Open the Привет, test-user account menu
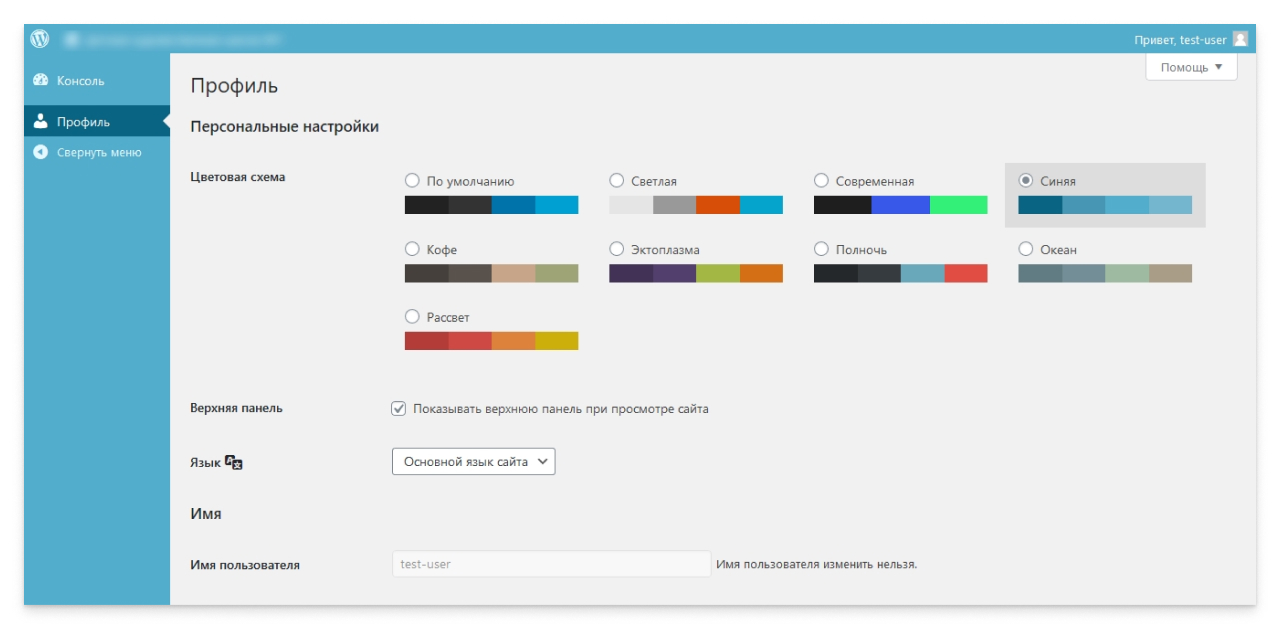Viewport: 1280px width, 628px height. [x=1180, y=40]
